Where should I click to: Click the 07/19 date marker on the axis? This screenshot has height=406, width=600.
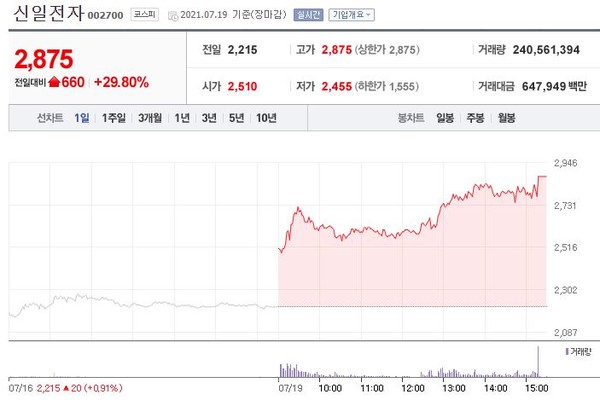(x=290, y=384)
